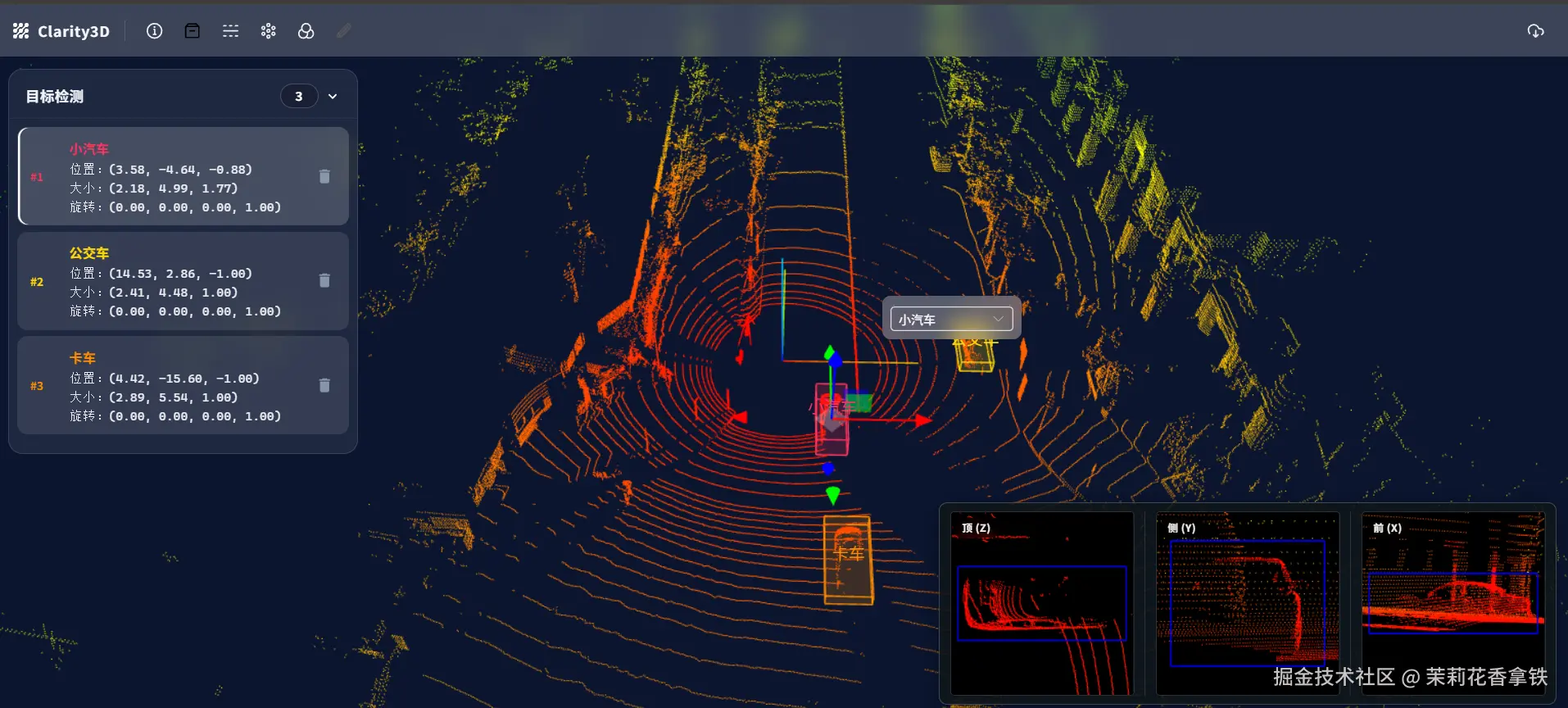Click the cloud download icon
Viewport: 1568px width, 708px height.
pyautogui.click(x=1536, y=31)
